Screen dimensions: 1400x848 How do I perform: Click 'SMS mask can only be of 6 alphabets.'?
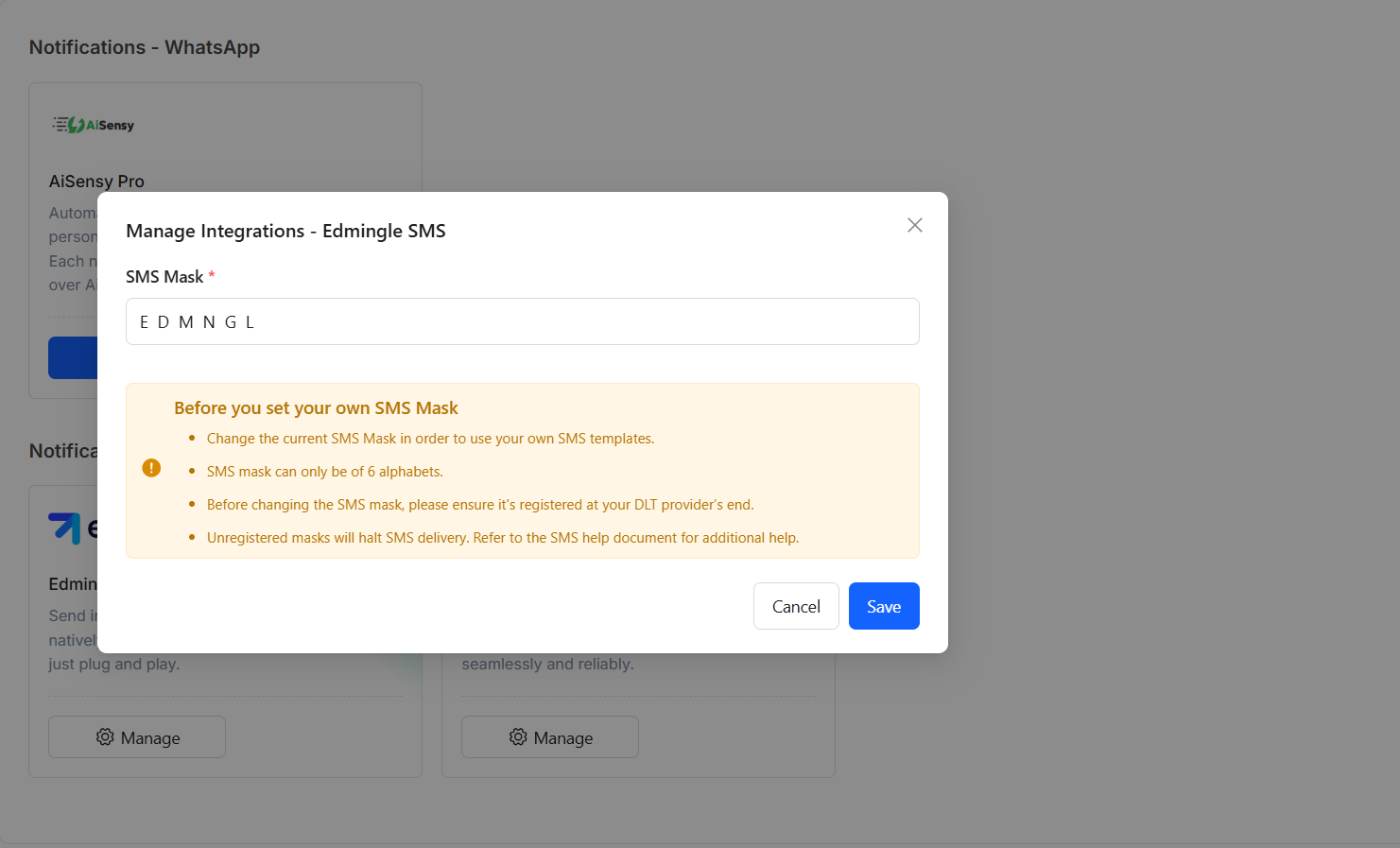pos(325,472)
